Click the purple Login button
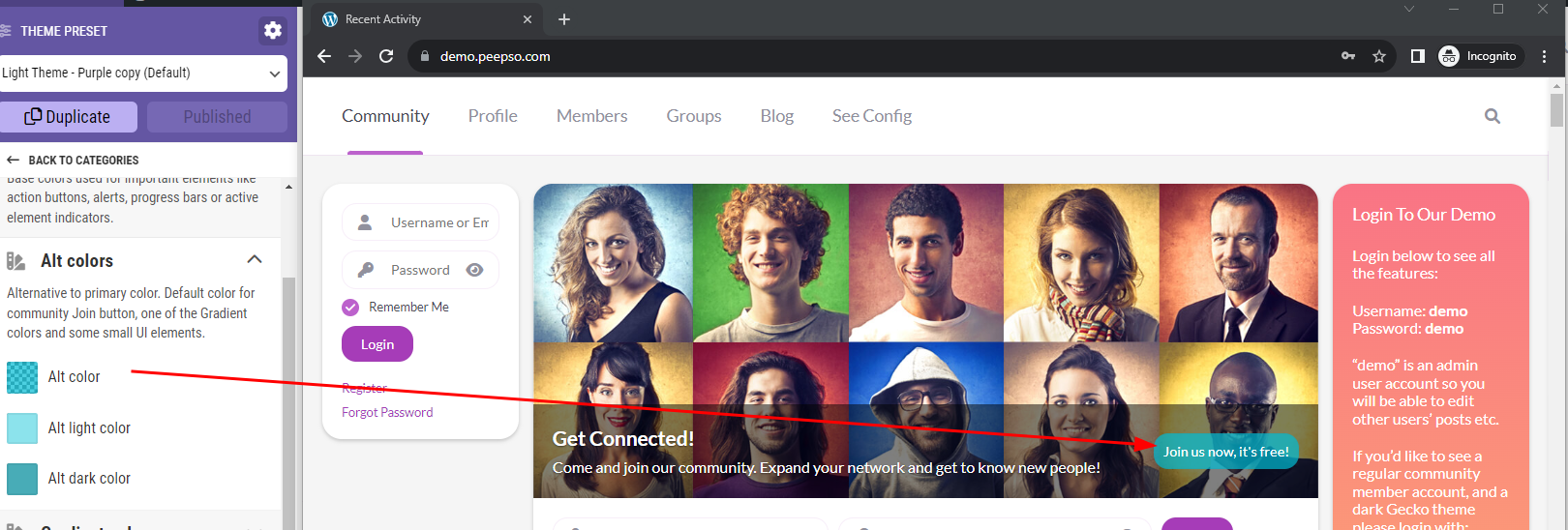 click(x=377, y=344)
